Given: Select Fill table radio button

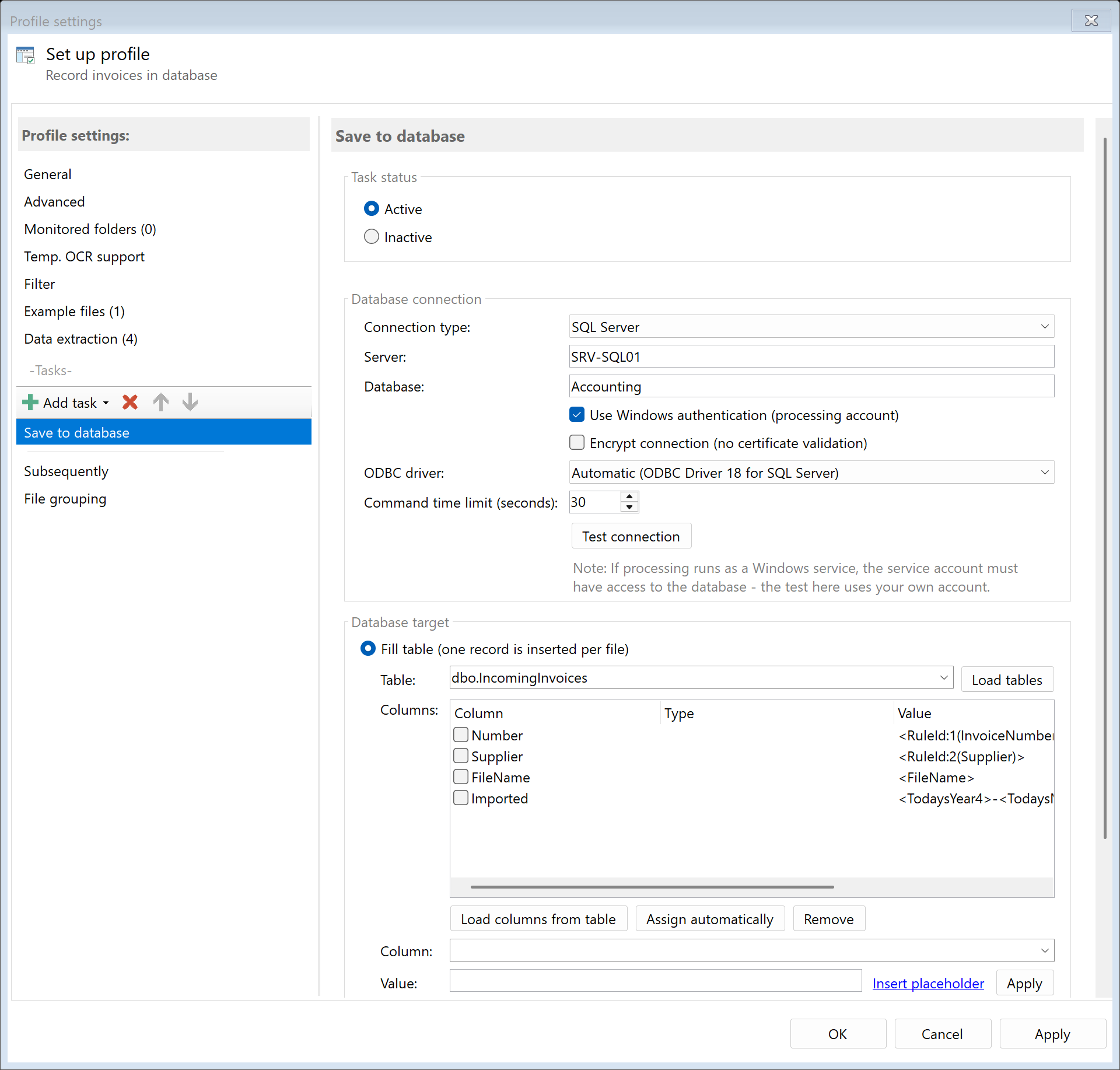Looking at the screenshot, I should 367,649.
